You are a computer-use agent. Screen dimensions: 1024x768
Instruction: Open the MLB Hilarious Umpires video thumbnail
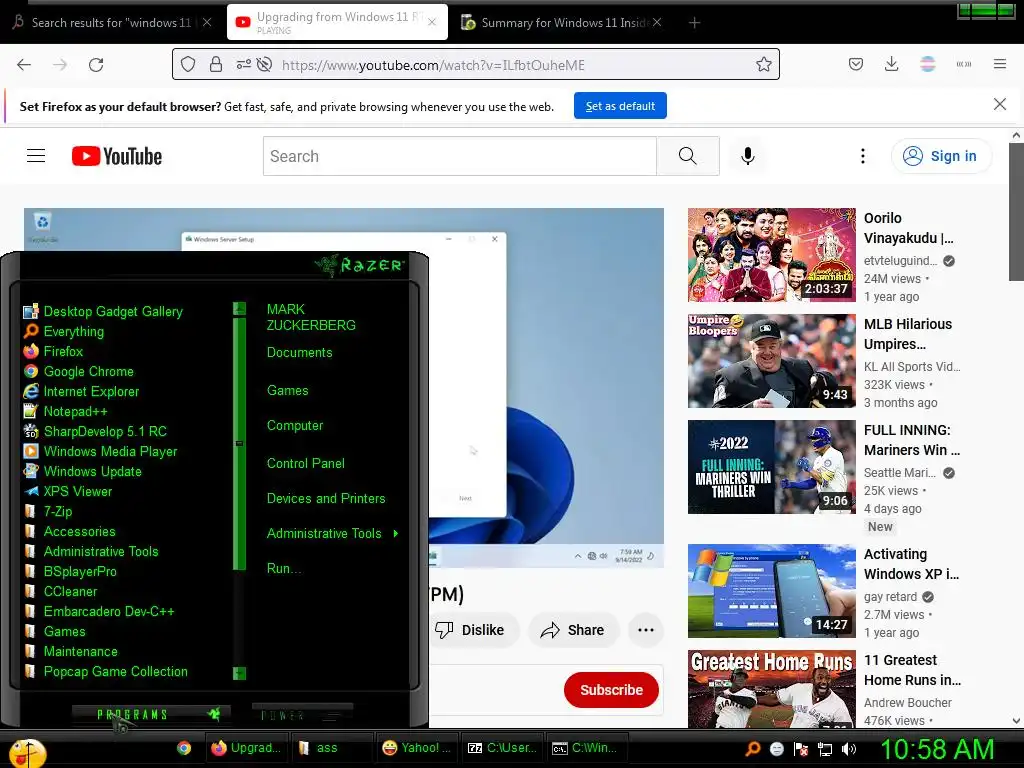[x=771, y=361]
